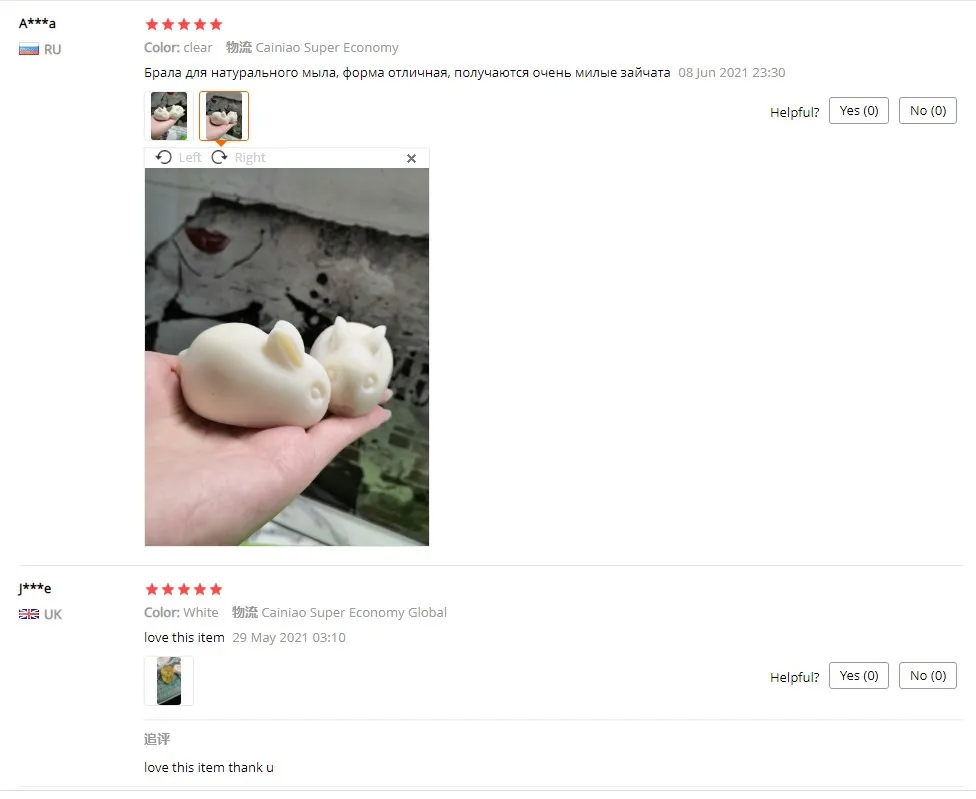Mark A***a's review helpful with Yes

859,111
